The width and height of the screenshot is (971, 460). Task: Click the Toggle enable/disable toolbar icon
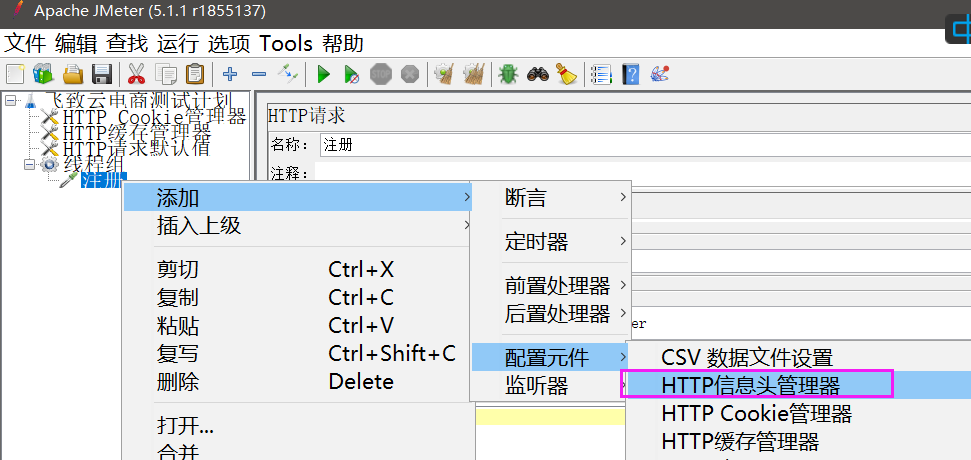coord(288,75)
